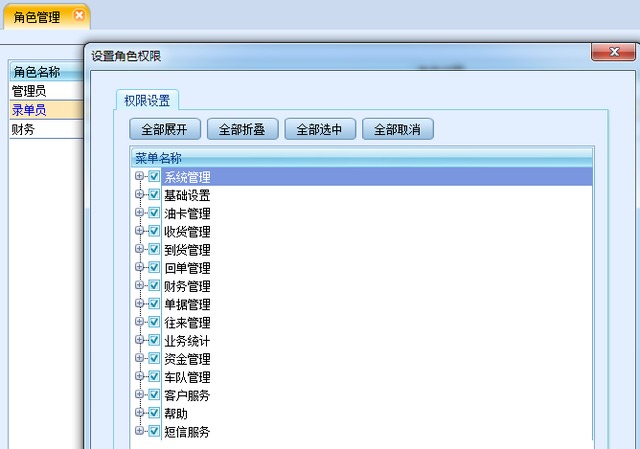This screenshot has height=449, width=640.
Task: Click the 菜单名称 column header
Action: coord(362,157)
